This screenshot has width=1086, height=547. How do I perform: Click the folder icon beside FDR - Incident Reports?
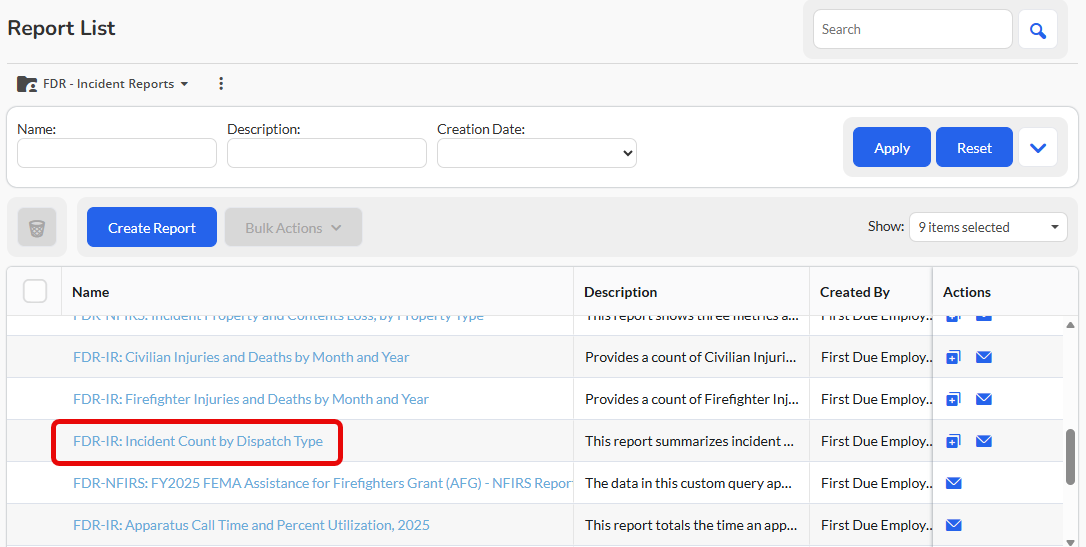27,84
